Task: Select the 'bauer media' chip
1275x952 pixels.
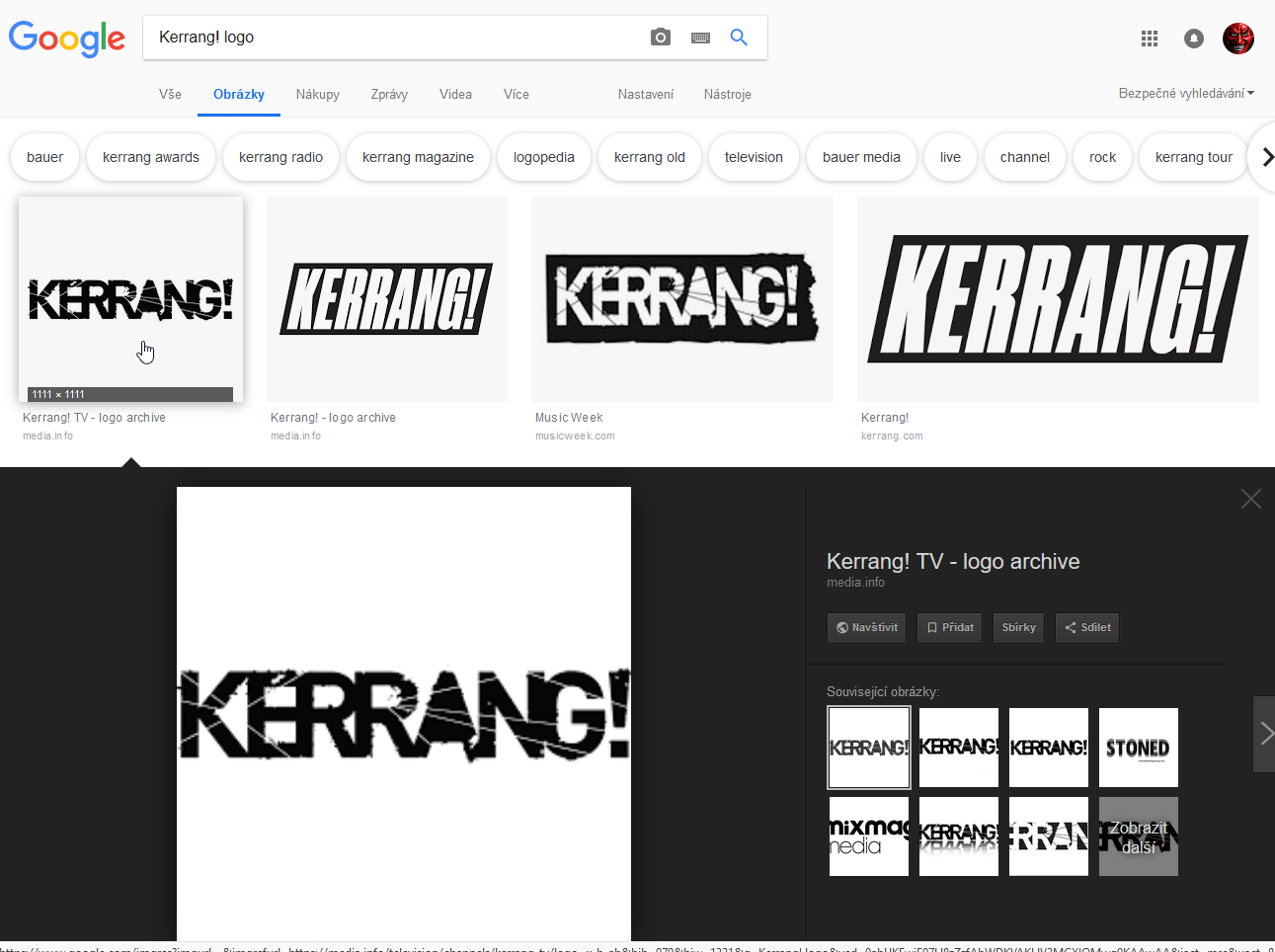Action: pyautogui.click(x=861, y=157)
